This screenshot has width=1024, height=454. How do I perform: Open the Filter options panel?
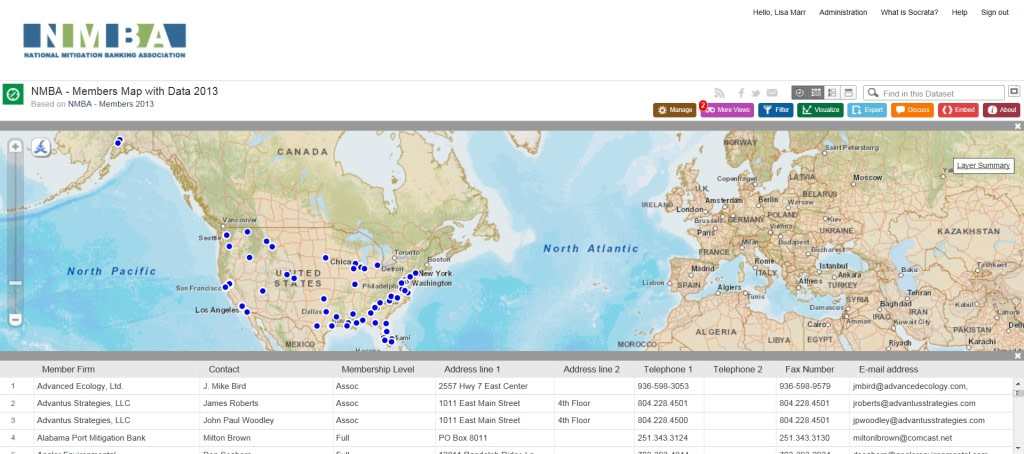coord(776,110)
